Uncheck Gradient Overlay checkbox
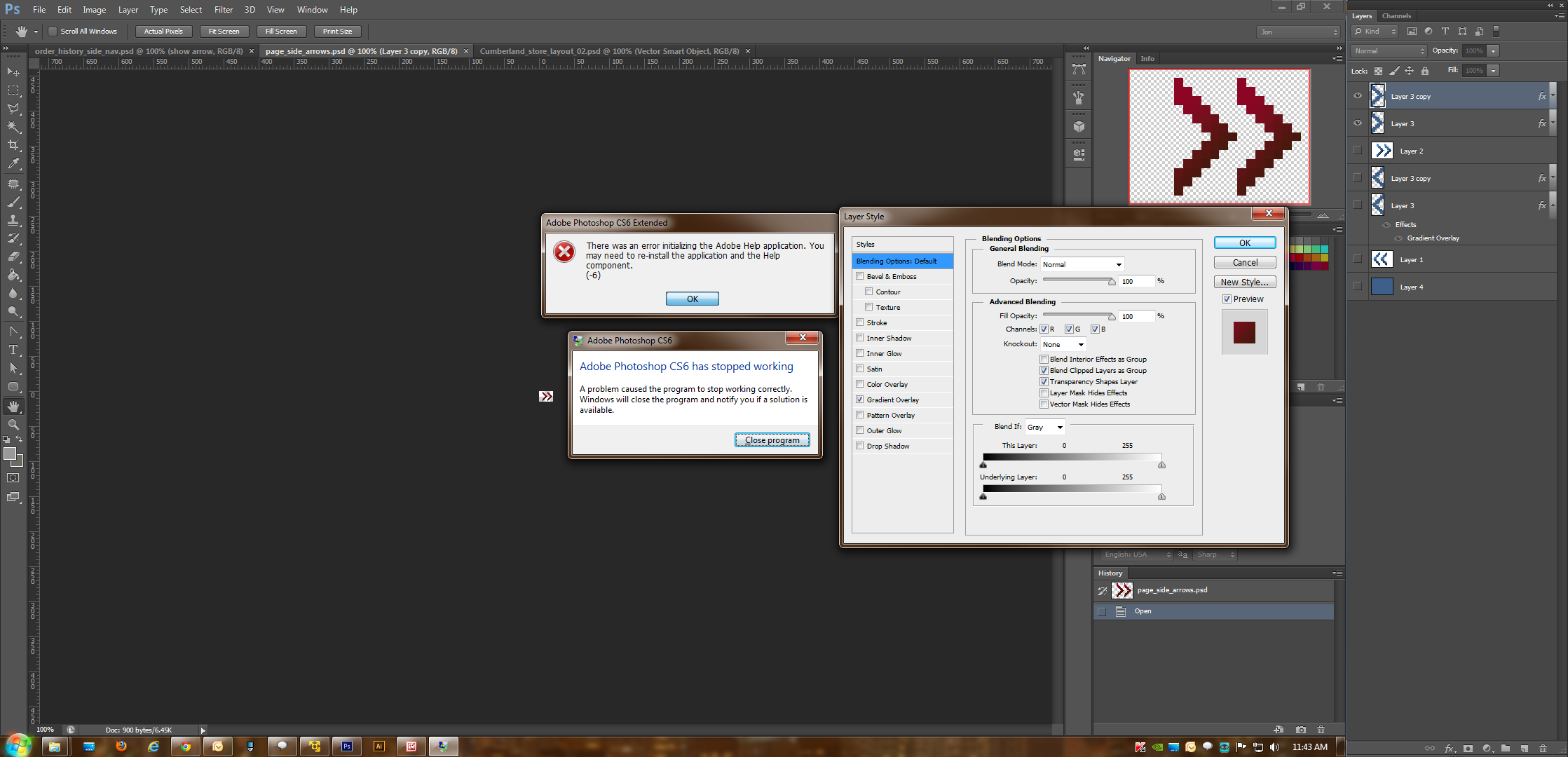This screenshot has width=1568, height=757. coord(860,400)
